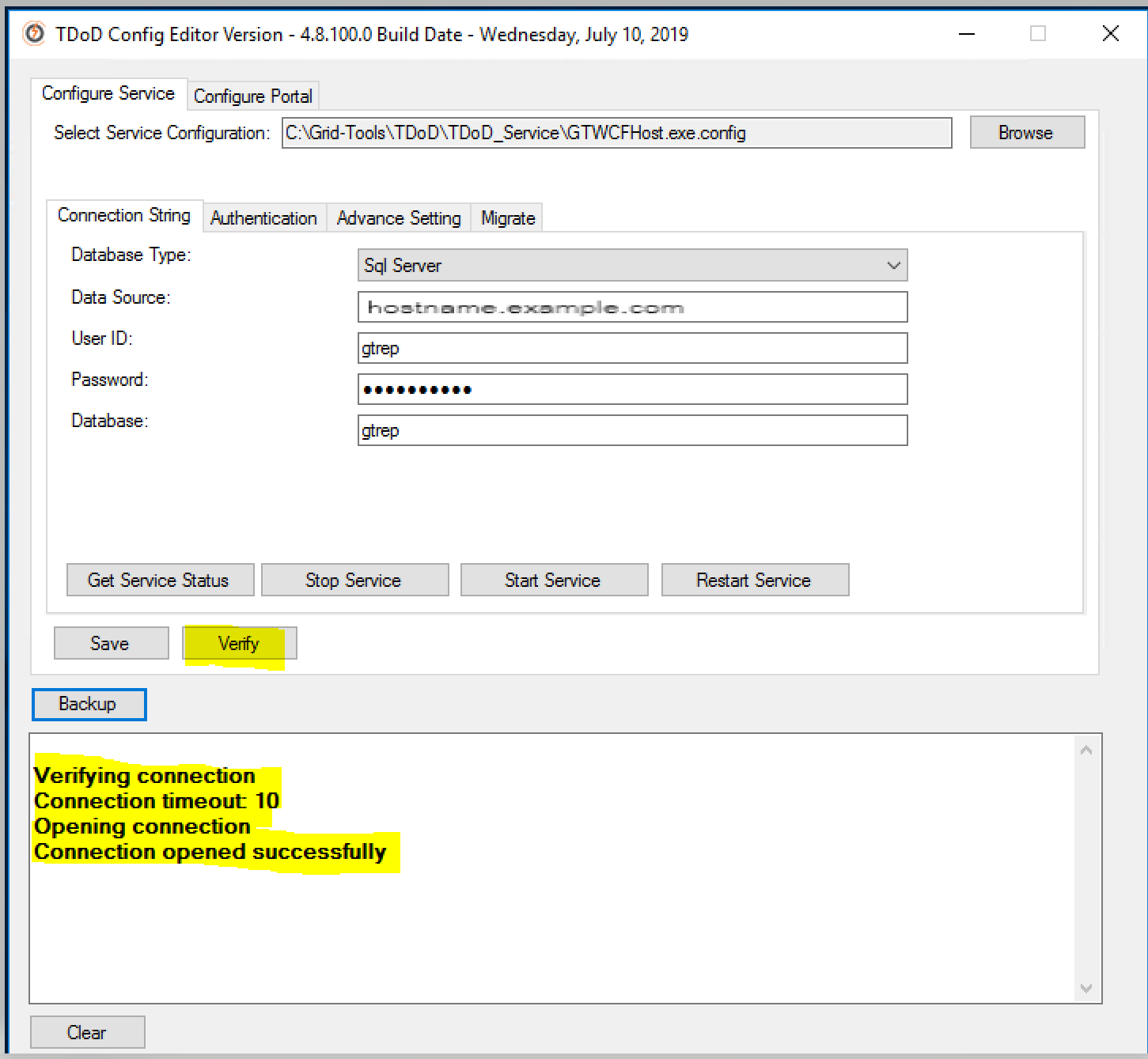Go to the Advance Setting tab
The image size is (1148, 1059).
(x=399, y=218)
